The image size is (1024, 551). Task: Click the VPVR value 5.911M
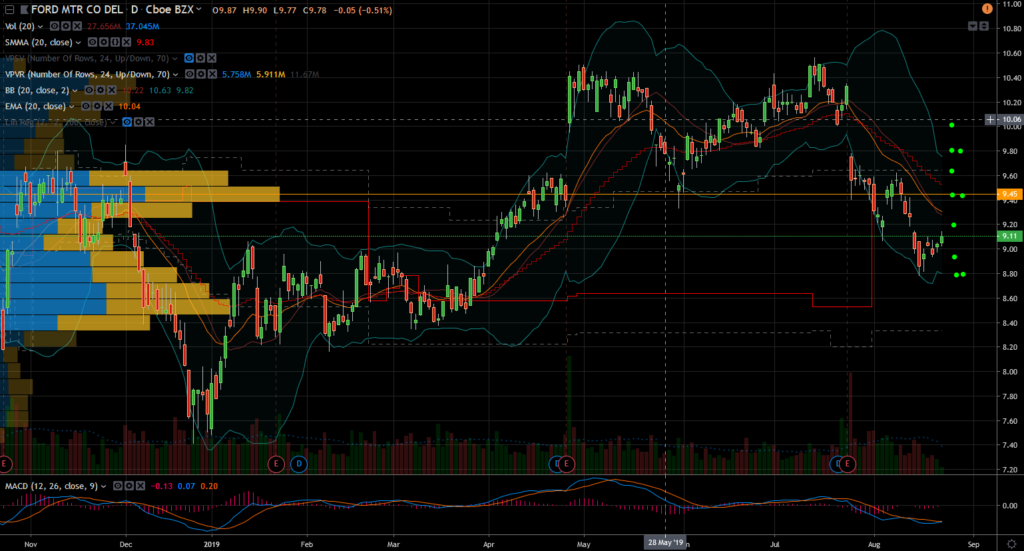pyautogui.click(x=270, y=74)
